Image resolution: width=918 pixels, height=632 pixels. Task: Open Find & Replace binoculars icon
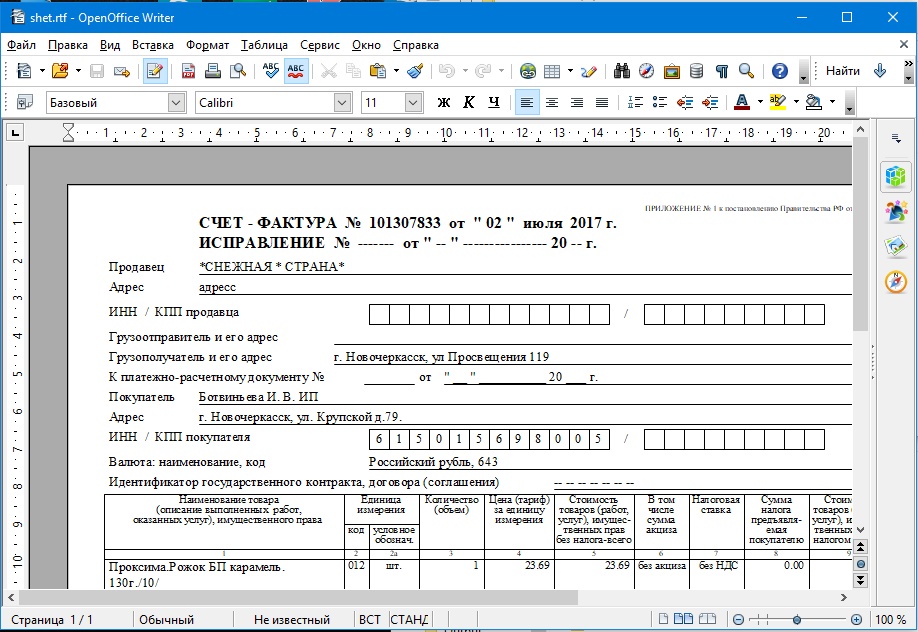622,71
